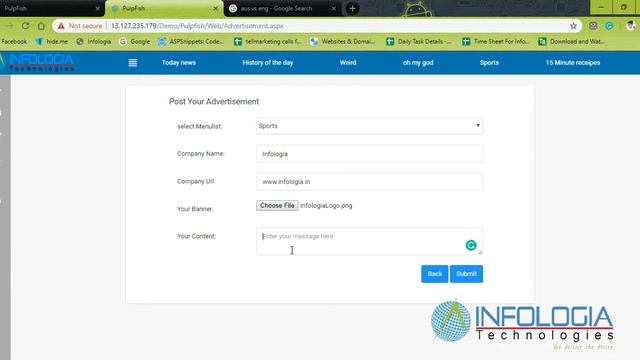The width and height of the screenshot is (640, 360).
Task: Go to the Sports menu item
Action: (489, 63)
